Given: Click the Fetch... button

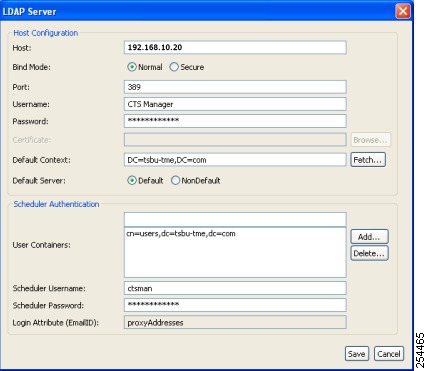Looking at the screenshot, I should (368, 160).
